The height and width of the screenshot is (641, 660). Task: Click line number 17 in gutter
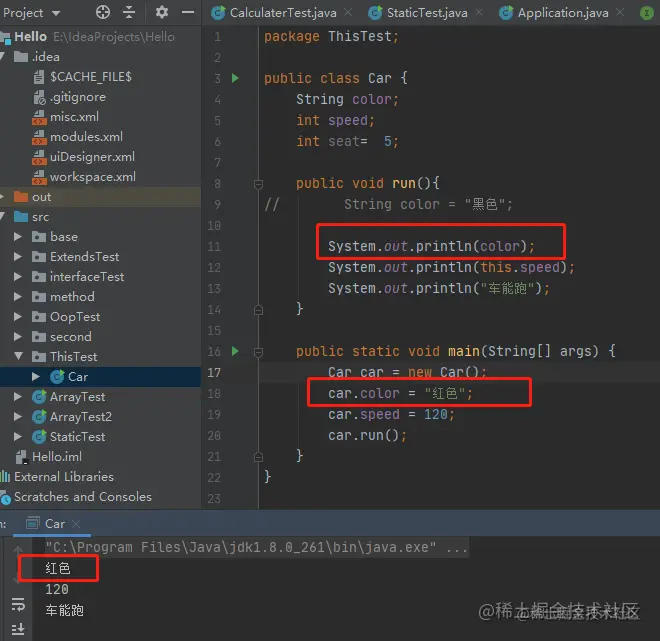point(214,372)
